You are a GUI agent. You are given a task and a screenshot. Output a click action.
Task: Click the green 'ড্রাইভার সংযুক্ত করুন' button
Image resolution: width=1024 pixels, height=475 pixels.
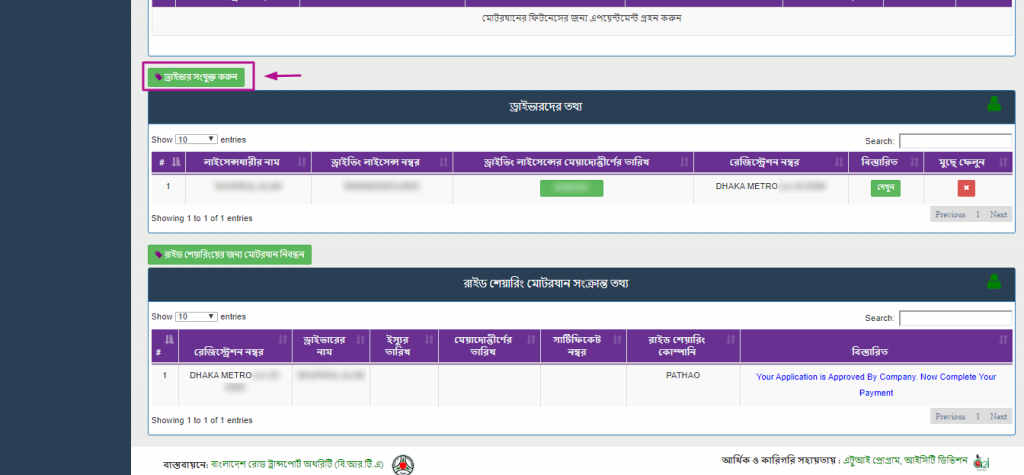[x=196, y=77]
